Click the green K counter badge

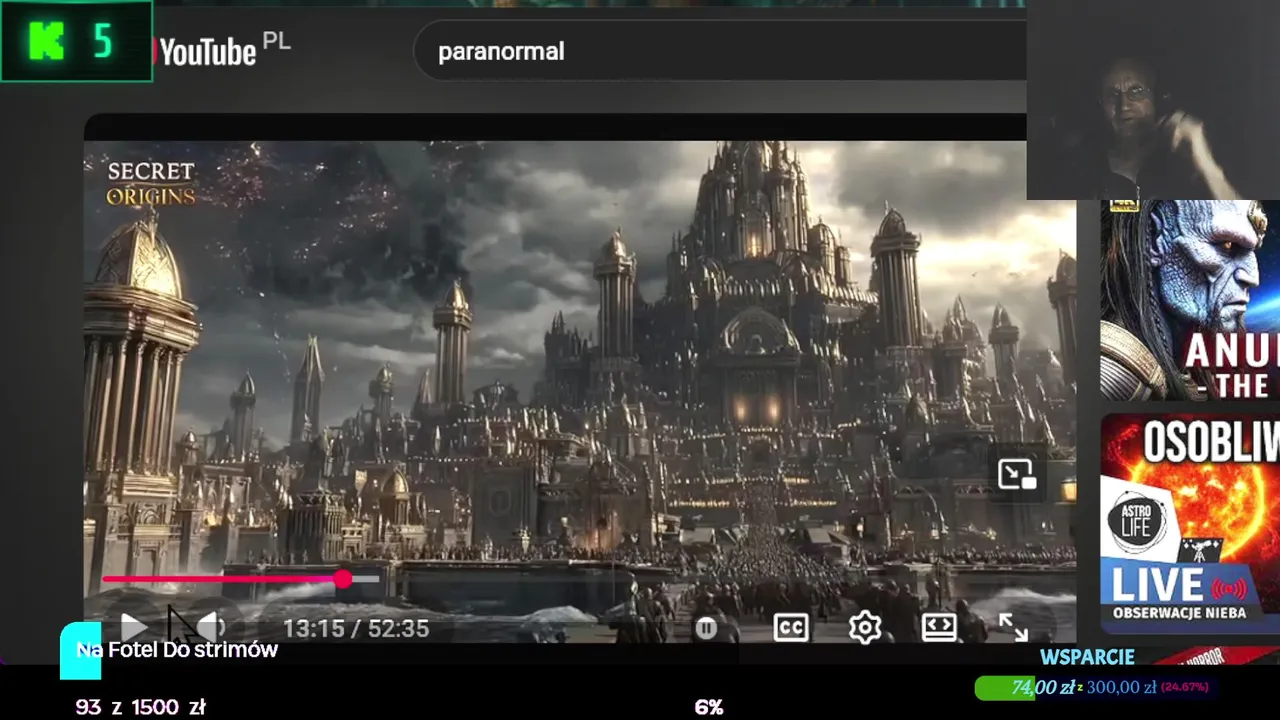[x=76, y=41]
